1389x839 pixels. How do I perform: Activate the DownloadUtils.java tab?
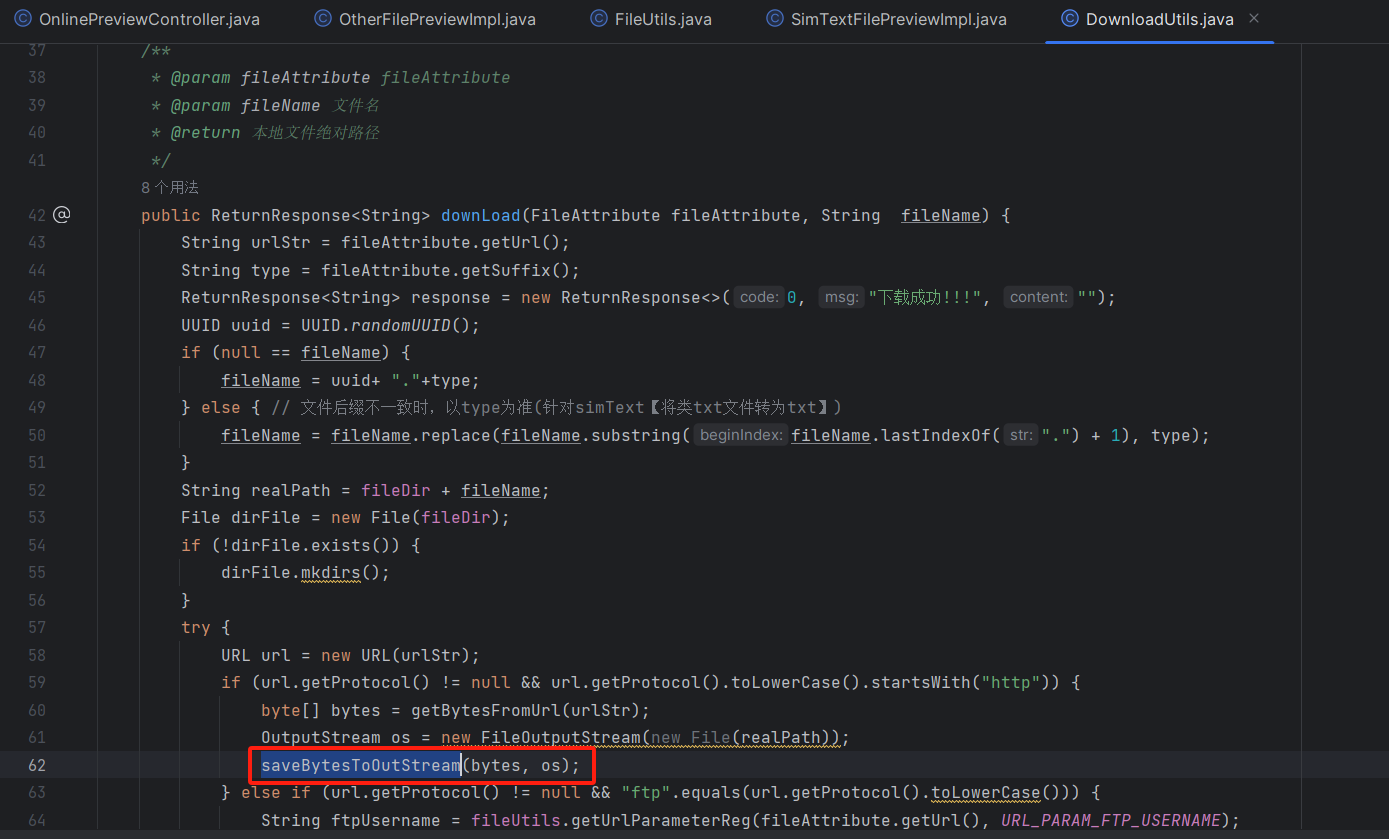click(x=1159, y=19)
